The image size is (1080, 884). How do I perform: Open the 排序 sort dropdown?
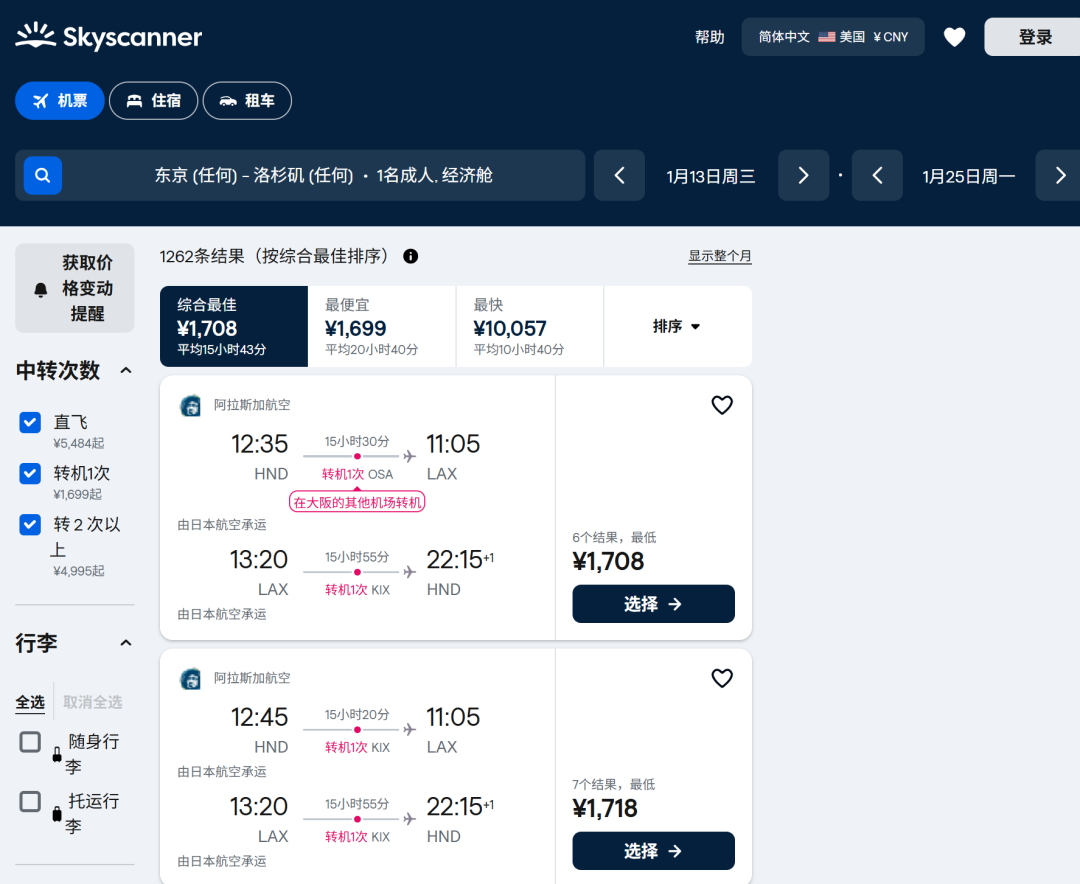(677, 327)
